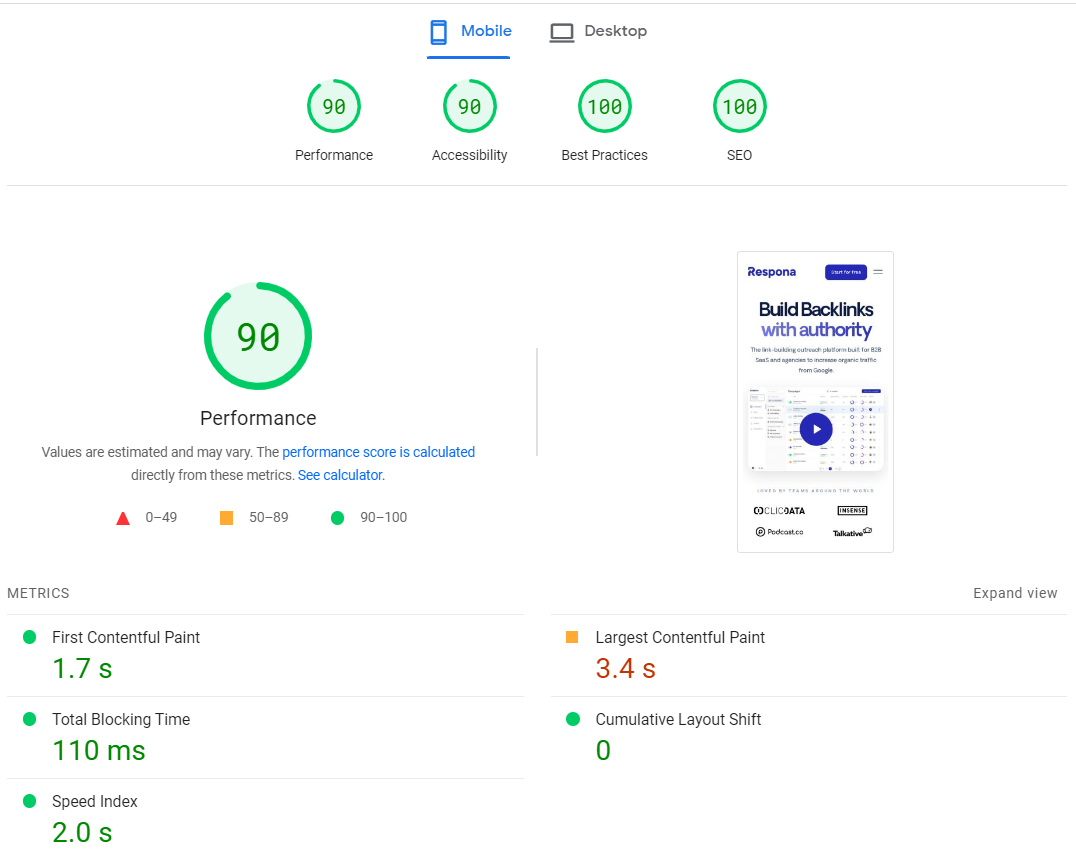
Task: Click the Performance score gauge showing 90
Action: click(x=333, y=105)
